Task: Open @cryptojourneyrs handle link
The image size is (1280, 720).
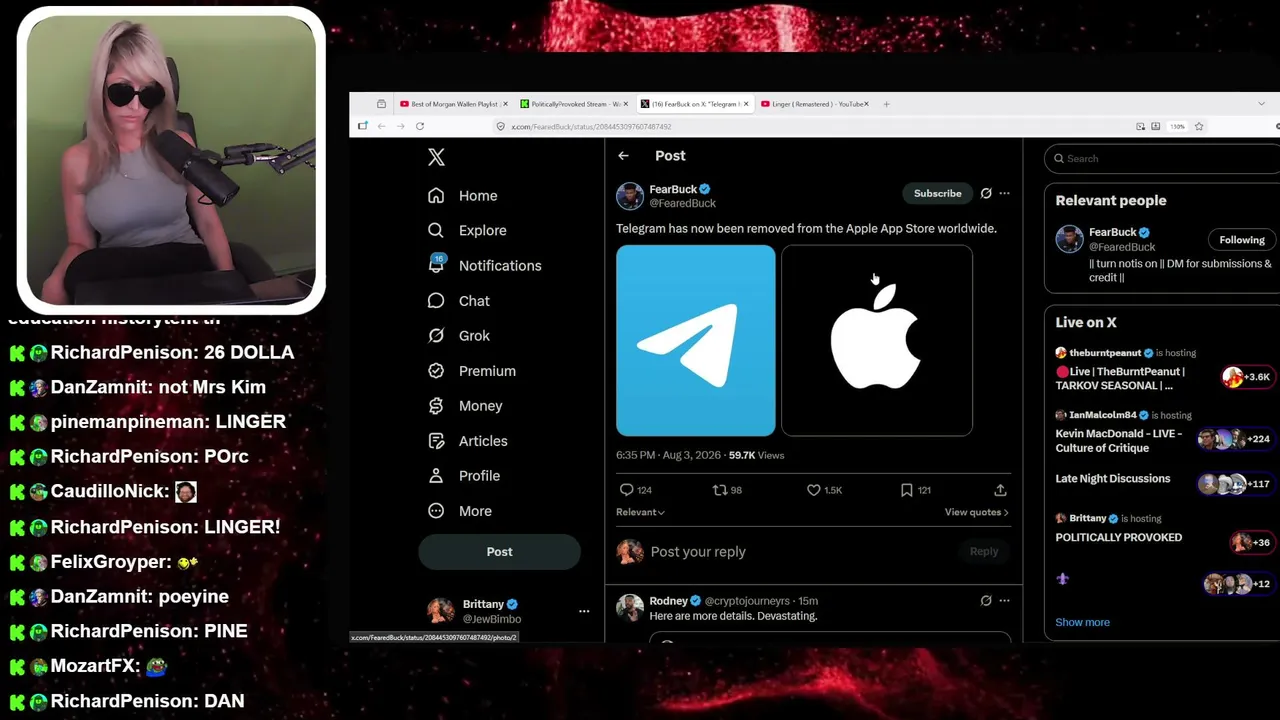Action: coord(747,601)
